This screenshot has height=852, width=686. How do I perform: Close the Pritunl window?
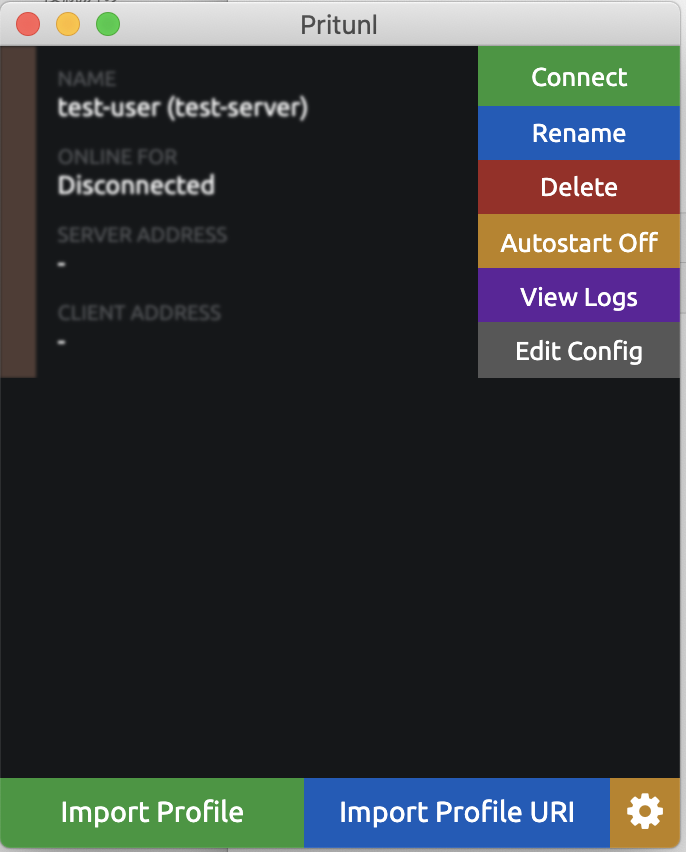(x=28, y=24)
